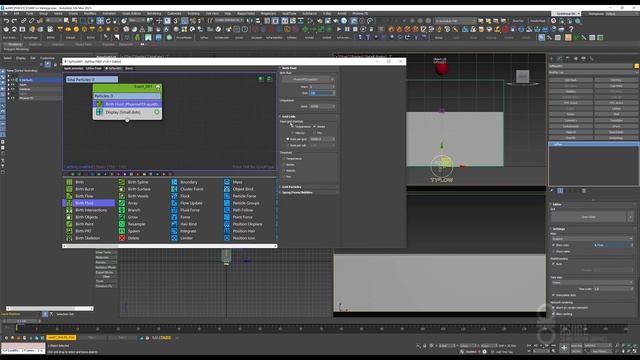Add the Birth Skeleton operator
This screenshot has width=640, height=360.
pyautogui.click(x=87, y=238)
